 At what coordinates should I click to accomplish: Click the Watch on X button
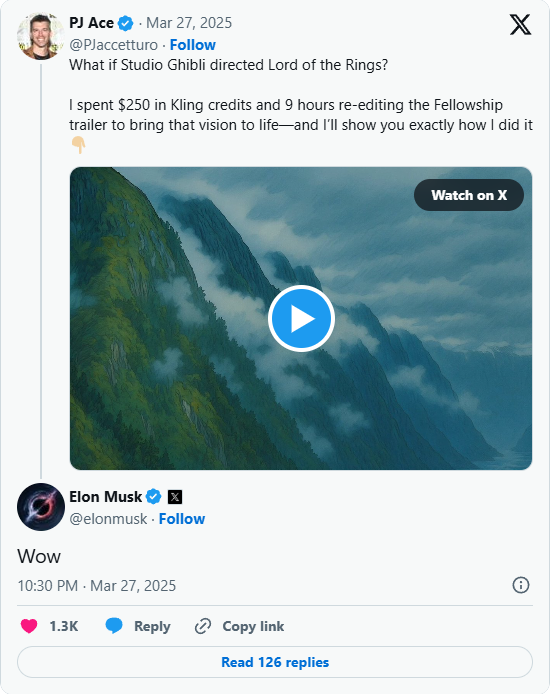pos(469,195)
